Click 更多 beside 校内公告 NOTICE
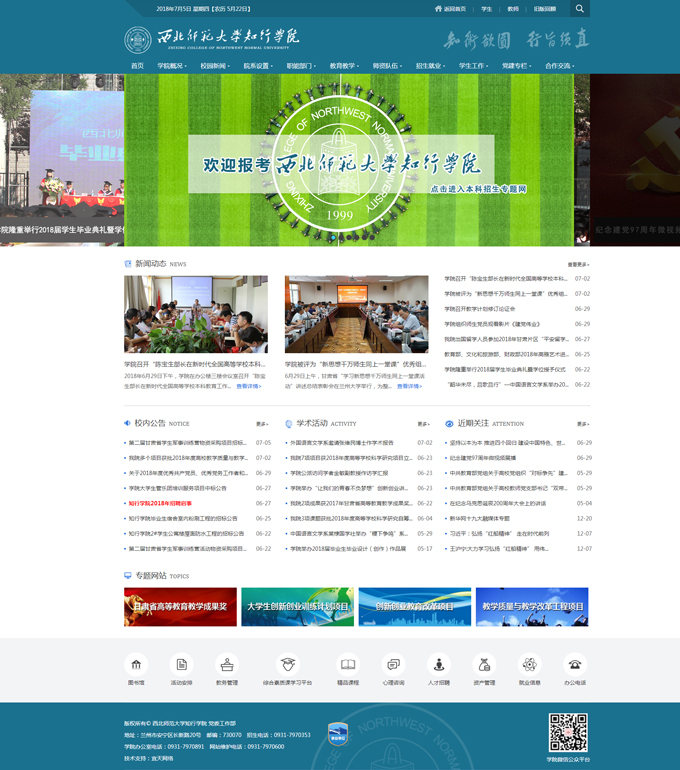The width and height of the screenshot is (680, 770). point(262,424)
